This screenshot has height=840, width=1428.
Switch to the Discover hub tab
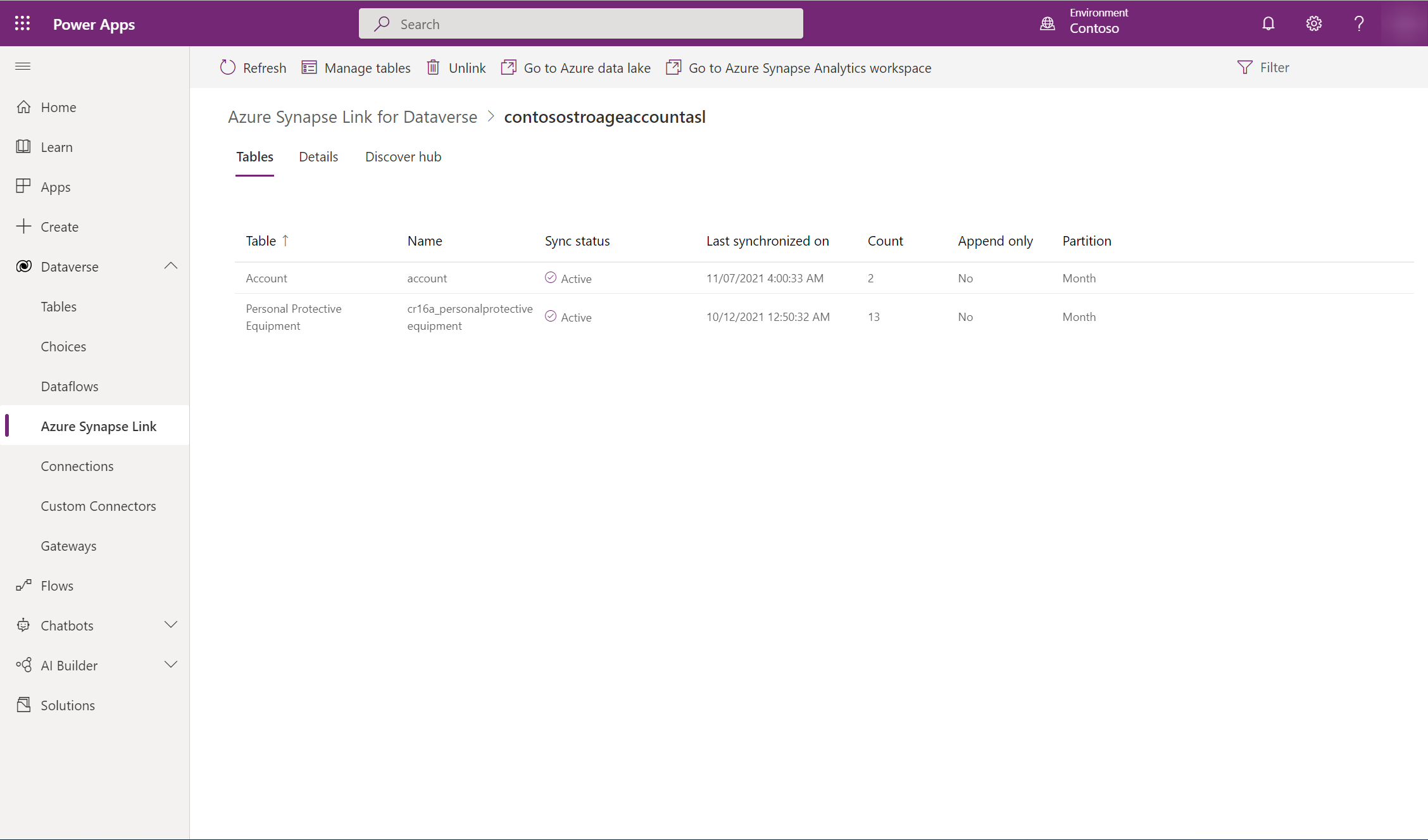[403, 156]
